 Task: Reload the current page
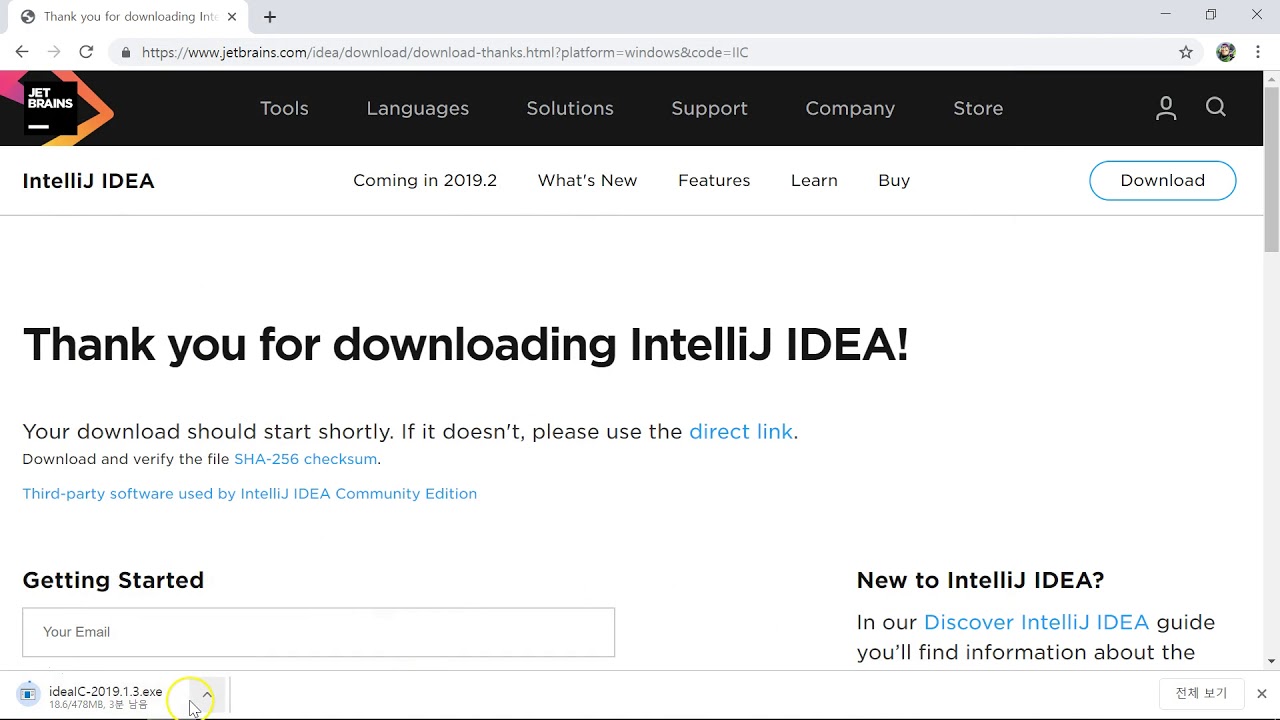pyautogui.click(x=86, y=52)
